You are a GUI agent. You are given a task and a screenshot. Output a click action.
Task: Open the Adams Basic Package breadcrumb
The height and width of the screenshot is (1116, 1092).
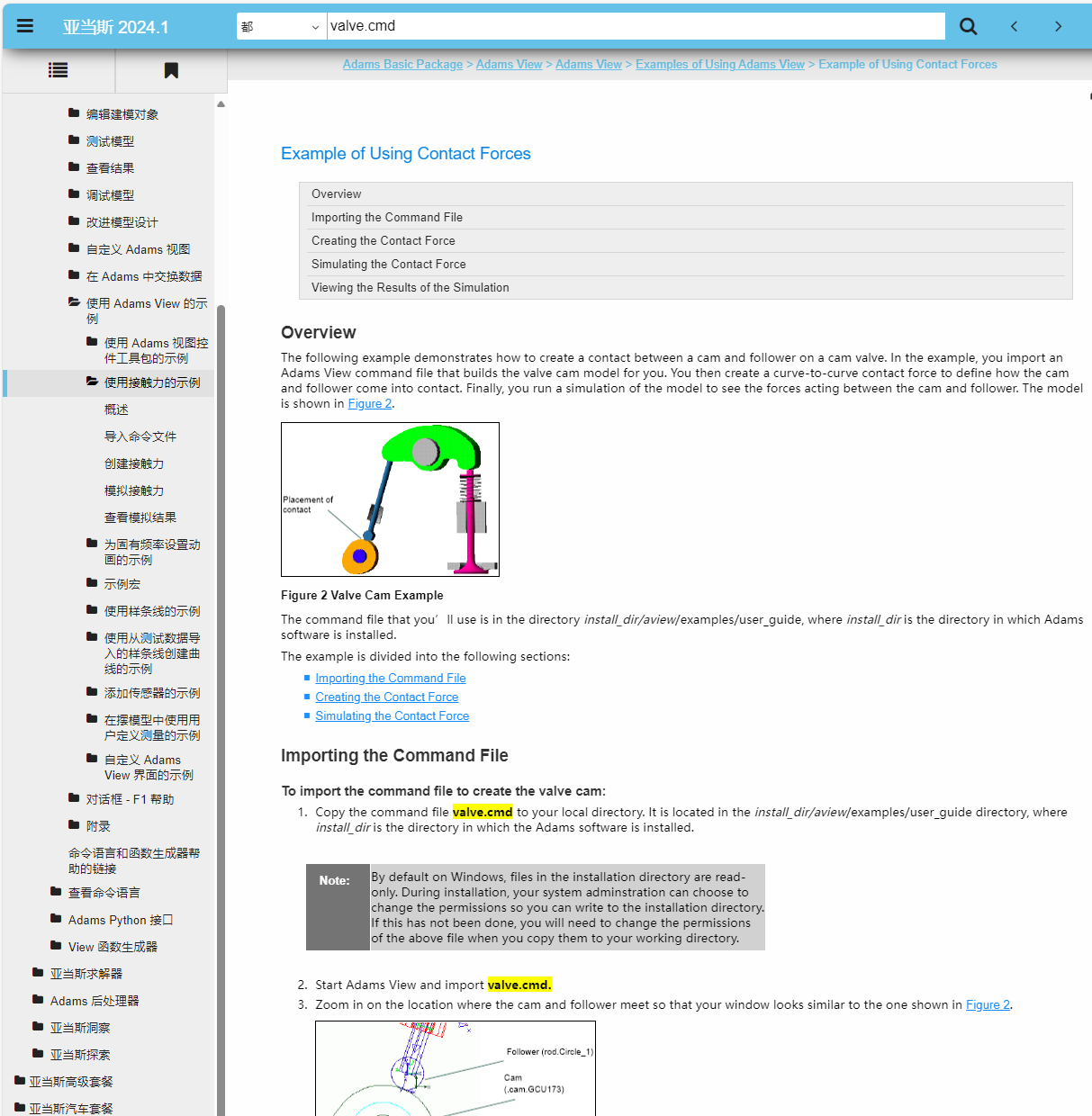pyautogui.click(x=402, y=64)
